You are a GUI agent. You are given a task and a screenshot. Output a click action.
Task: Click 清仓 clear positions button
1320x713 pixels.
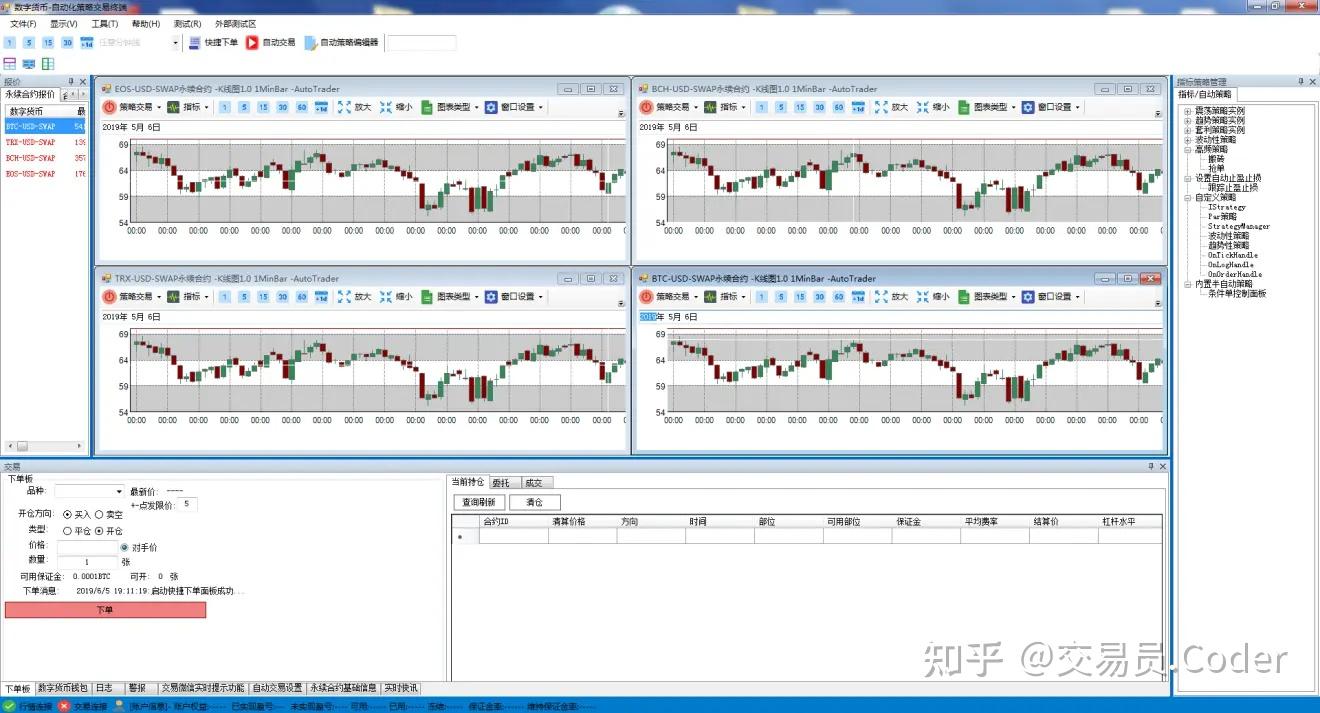pyautogui.click(x=534, y=502)
